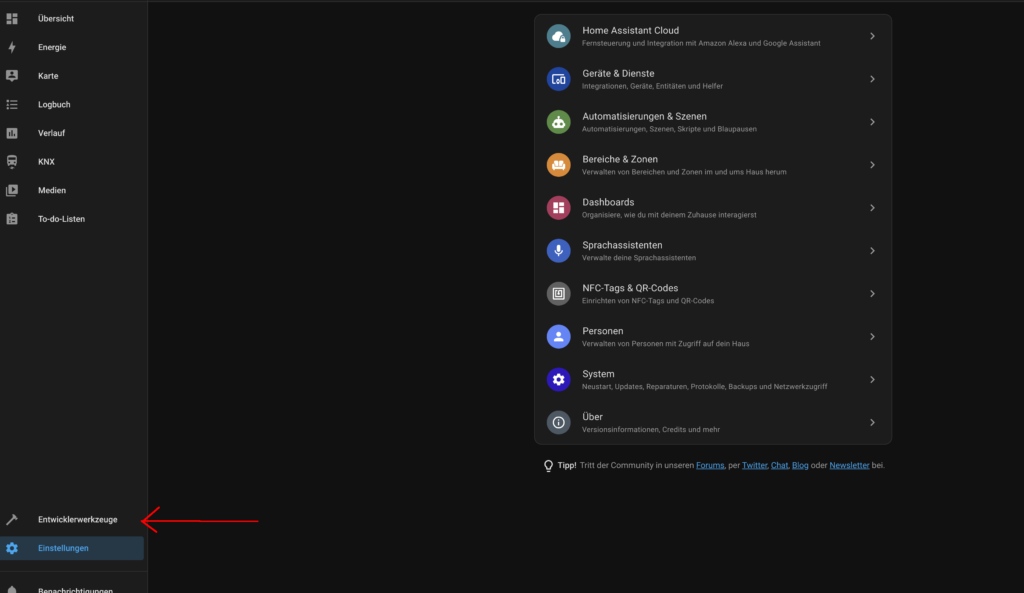This screenshot has width=1024, height=593.
Task: Expand the Home Assistant Cloud chevron
Action: [x=872, y=37]
